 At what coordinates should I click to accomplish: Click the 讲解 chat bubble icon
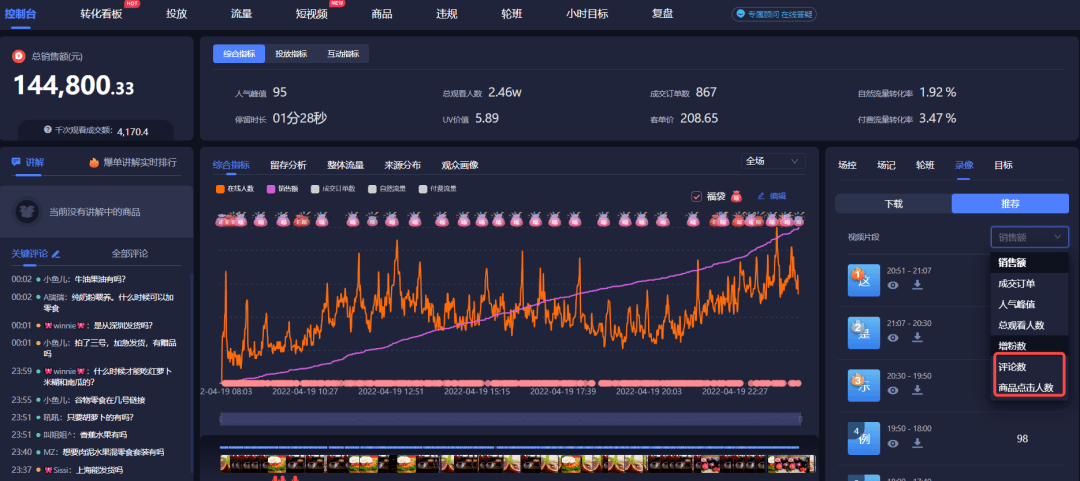[16, 162]
